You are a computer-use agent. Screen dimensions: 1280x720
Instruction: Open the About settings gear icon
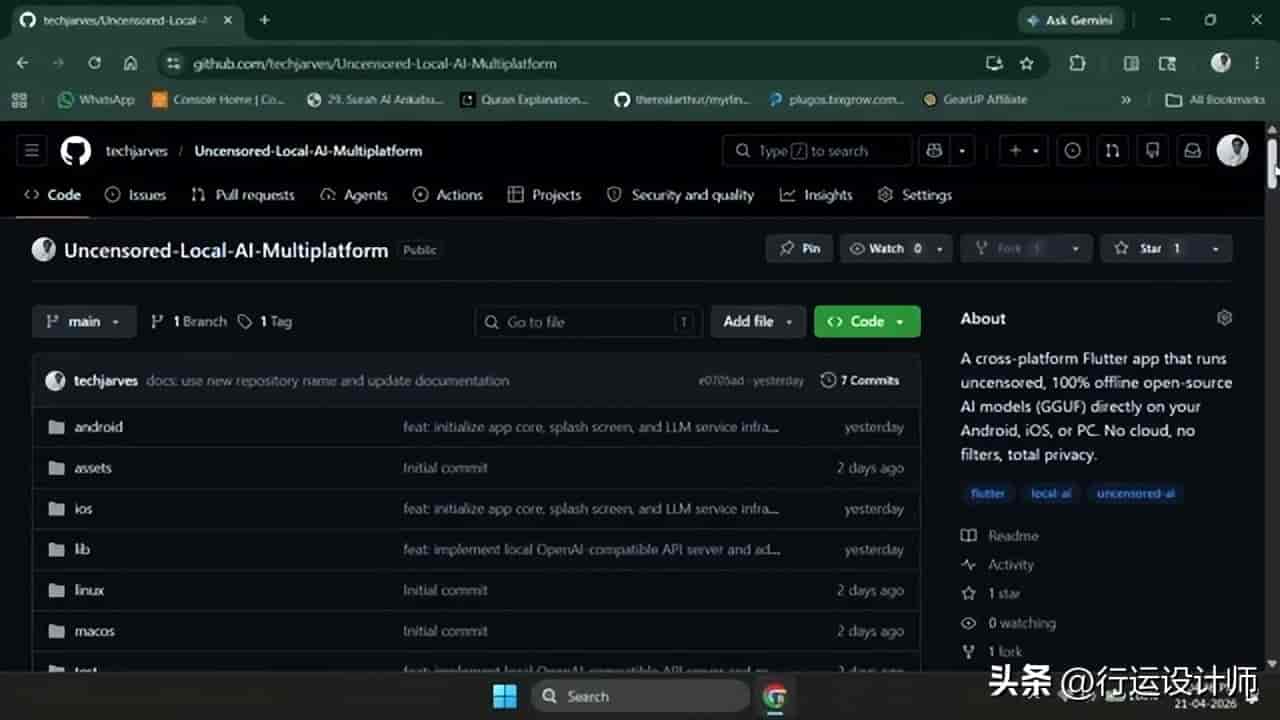(x=1224, y=318)
